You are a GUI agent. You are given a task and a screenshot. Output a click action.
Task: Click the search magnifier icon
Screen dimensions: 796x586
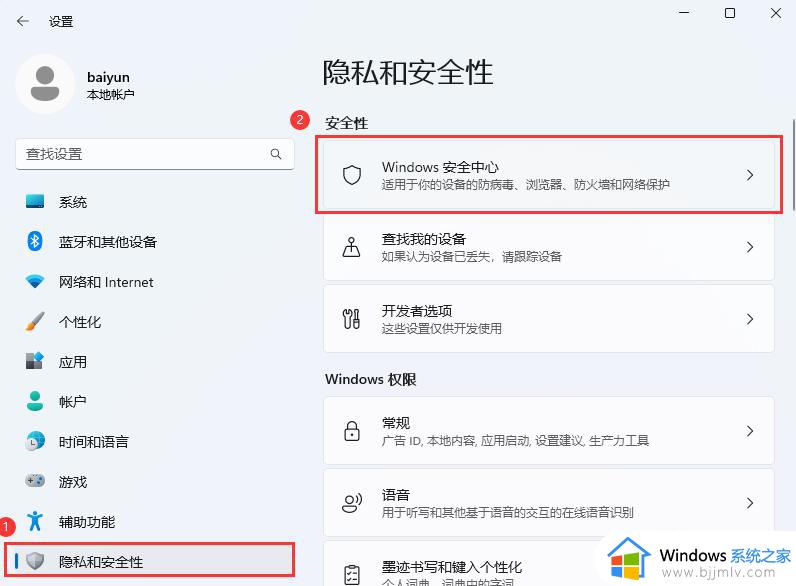[276, 154]
